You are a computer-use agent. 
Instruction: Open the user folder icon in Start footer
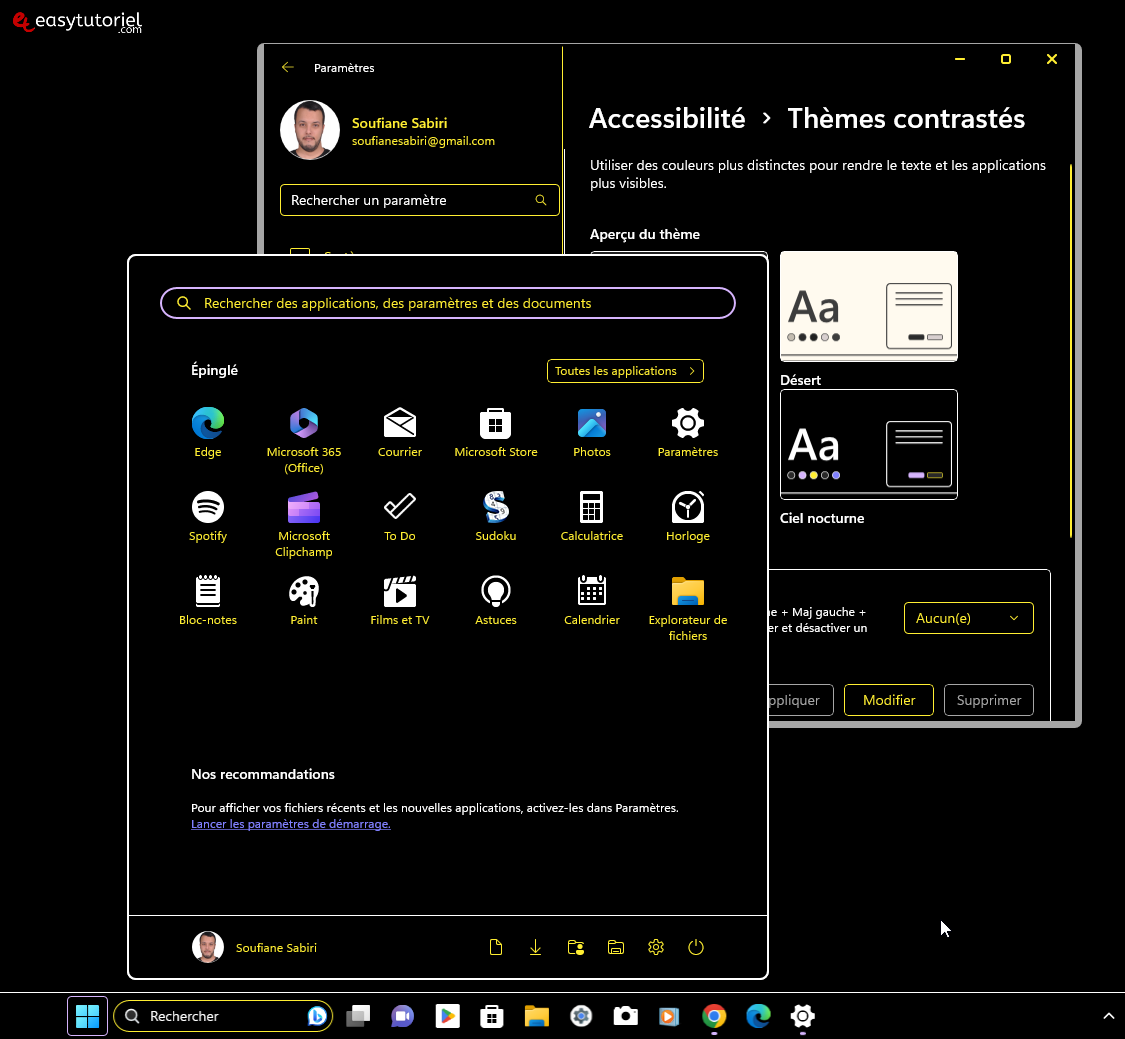575,947
